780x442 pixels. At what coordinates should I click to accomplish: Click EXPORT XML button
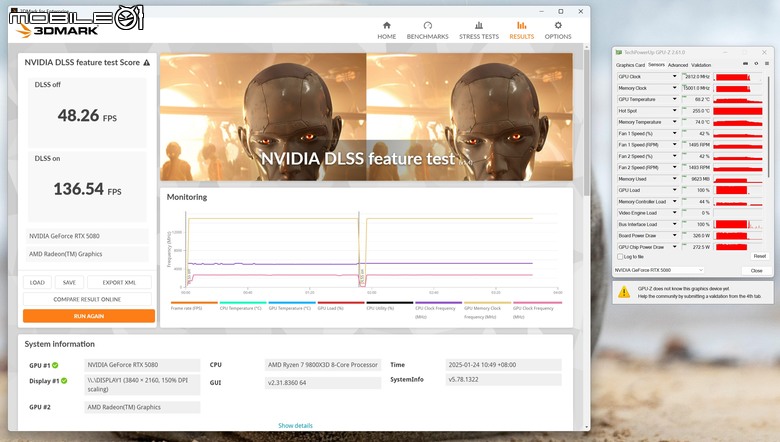point(119,282)
